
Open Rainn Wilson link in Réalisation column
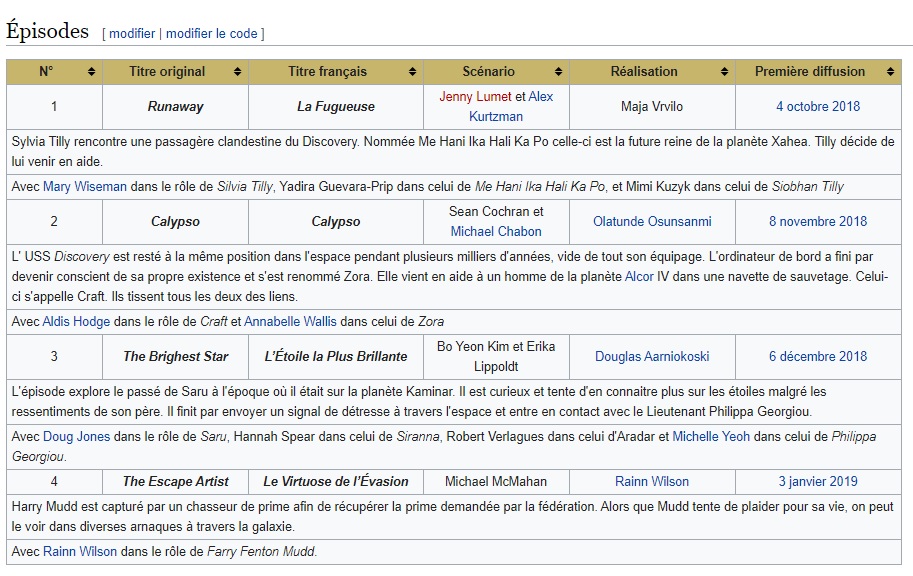pos(652,482)
